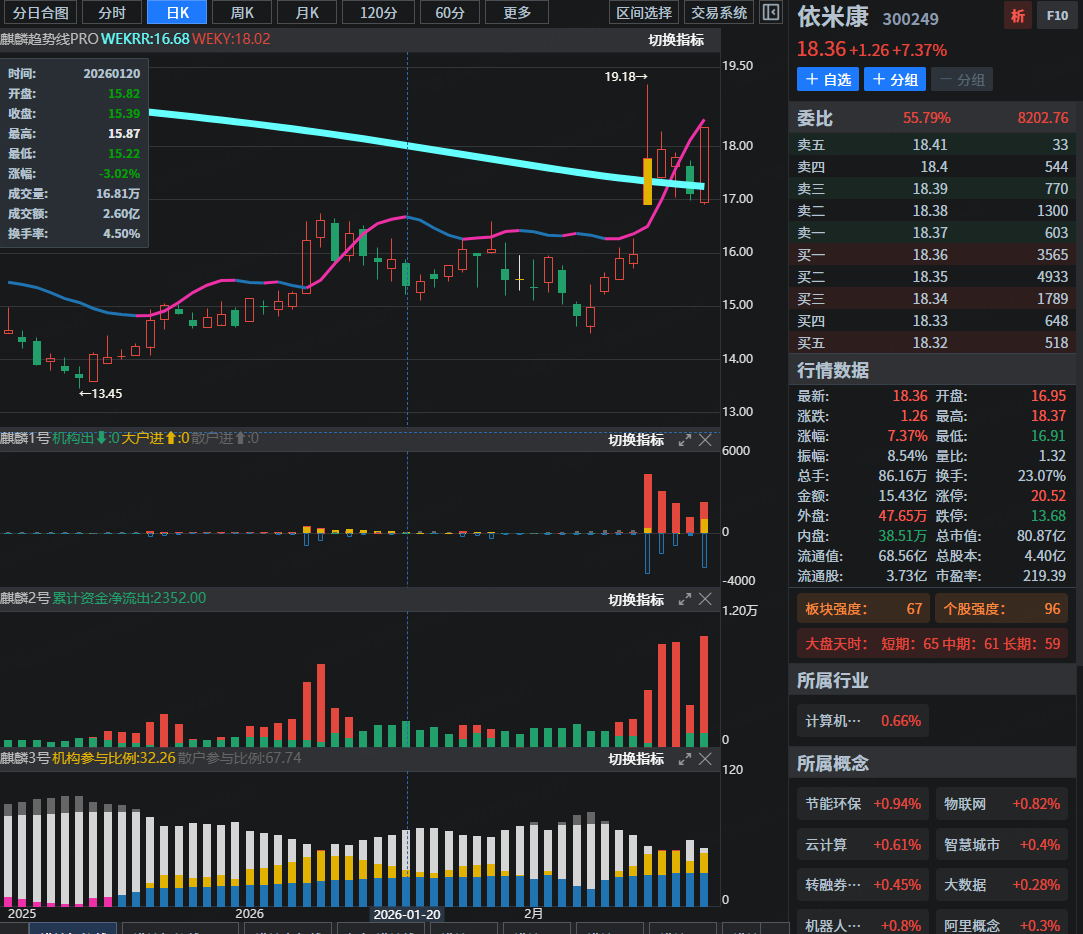Maximize the 麒麟2号 indicator panel
Image resolution: width=1083 pixels, height=934 pixels.
[x=685, y=599]
